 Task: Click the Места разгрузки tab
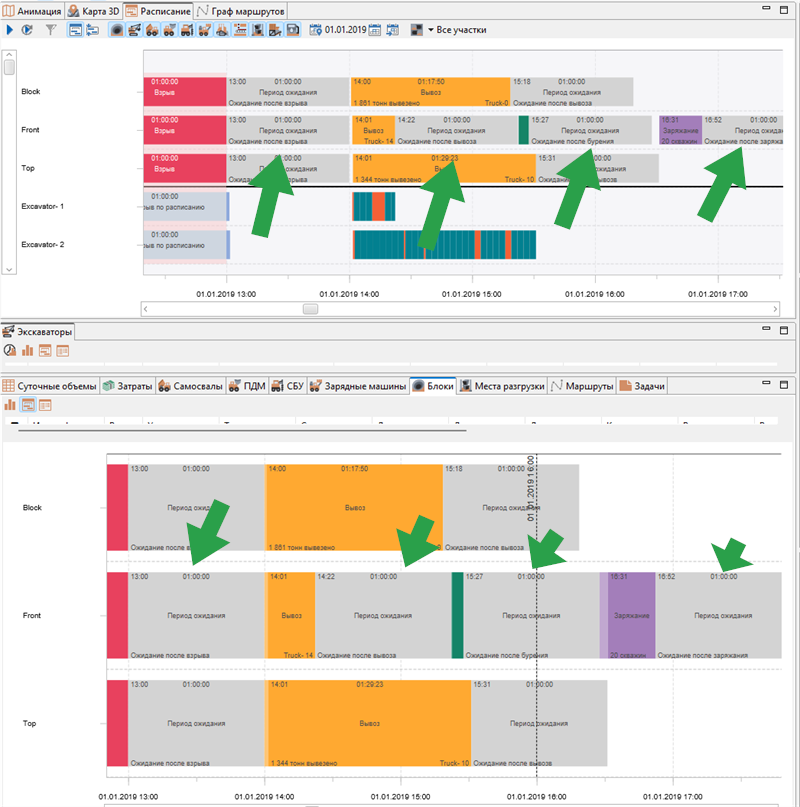(x=502, y=386)
